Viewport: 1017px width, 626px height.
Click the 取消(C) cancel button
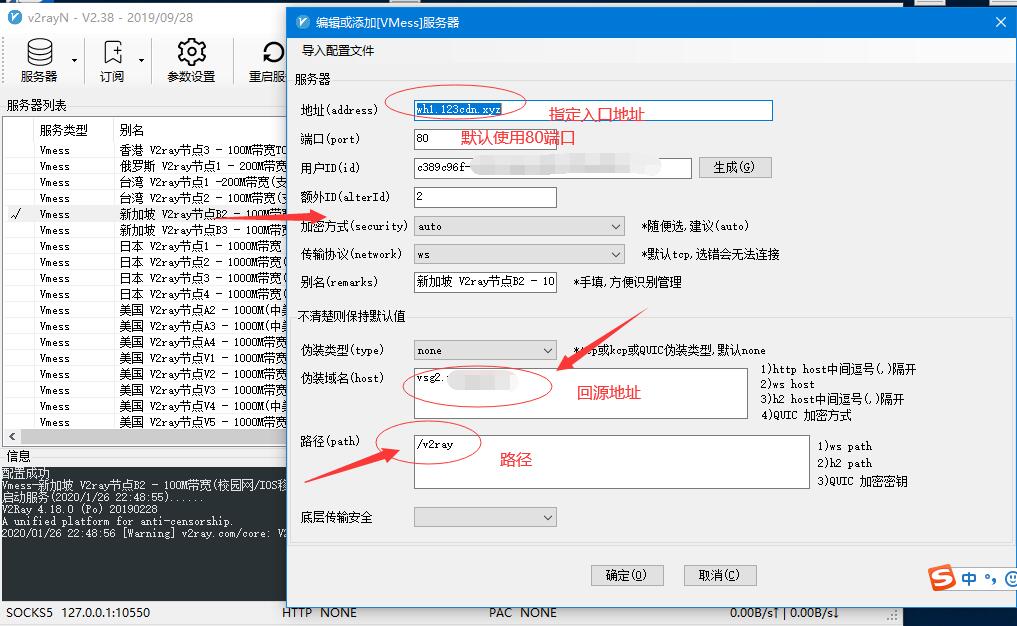pos(720,575)
